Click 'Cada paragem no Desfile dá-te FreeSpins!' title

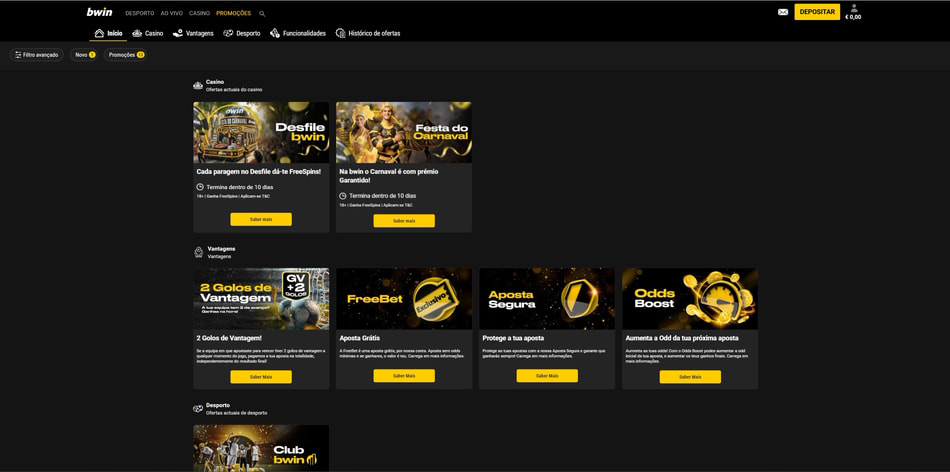[x=259, y=172]
